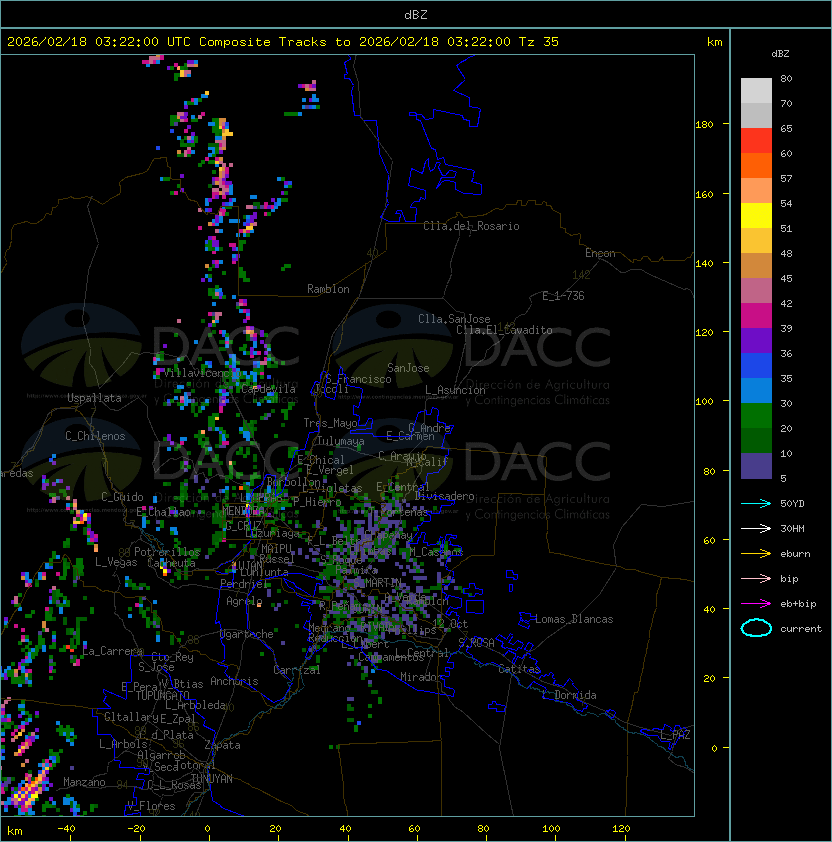Click the 'Clla.SanJose' map label
This screenshot has width=832, height=842.
[454, 319]
